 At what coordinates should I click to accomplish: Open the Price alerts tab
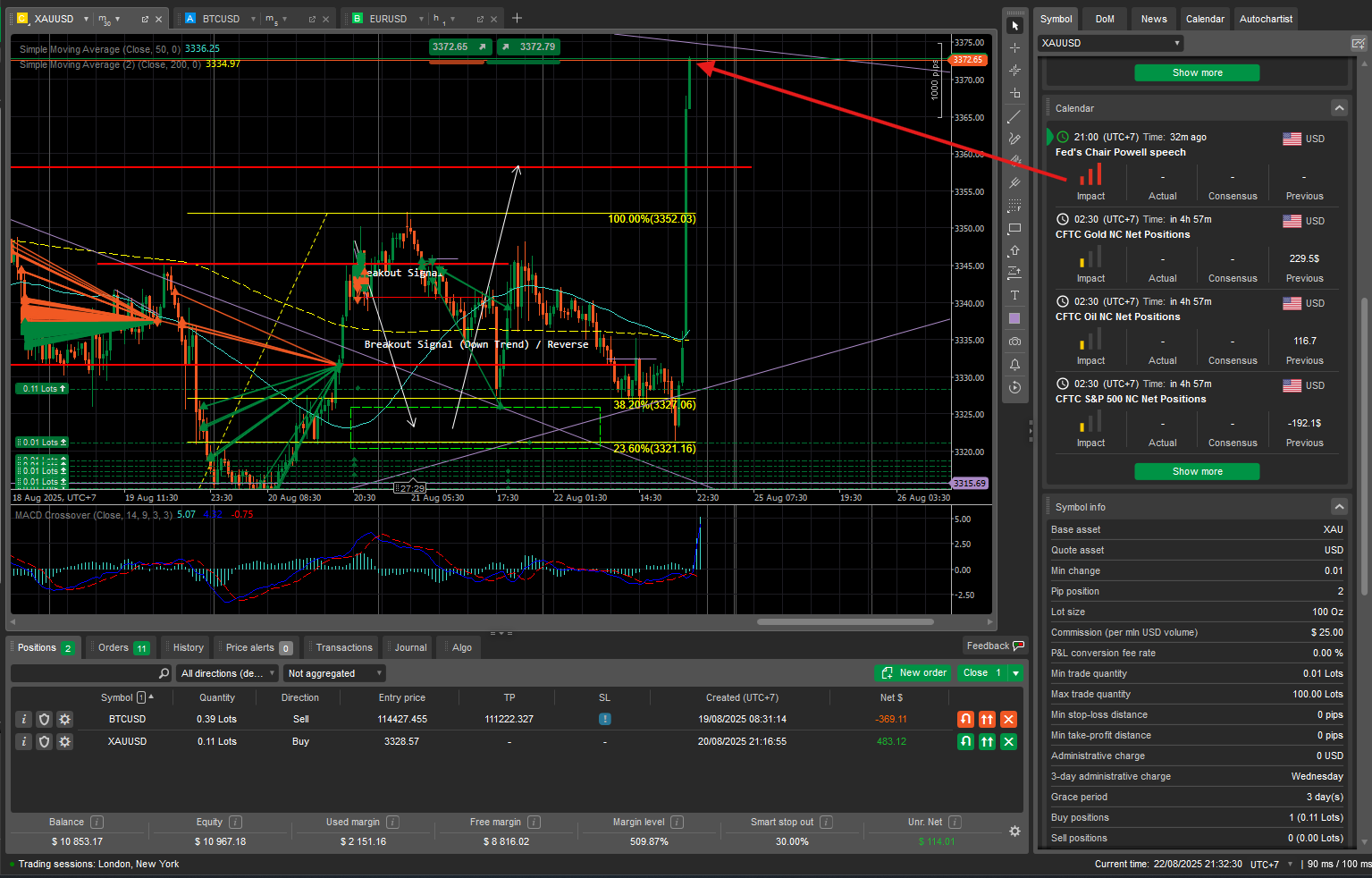tap(257, 647)
